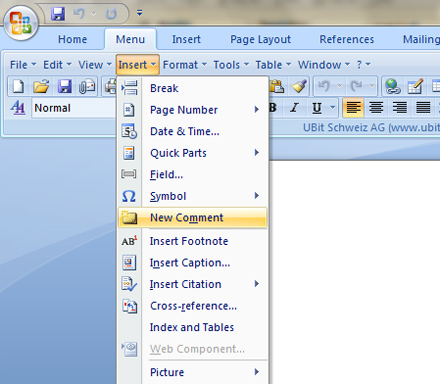
Task: Click the Normal style box
Action: coord(74,108)
